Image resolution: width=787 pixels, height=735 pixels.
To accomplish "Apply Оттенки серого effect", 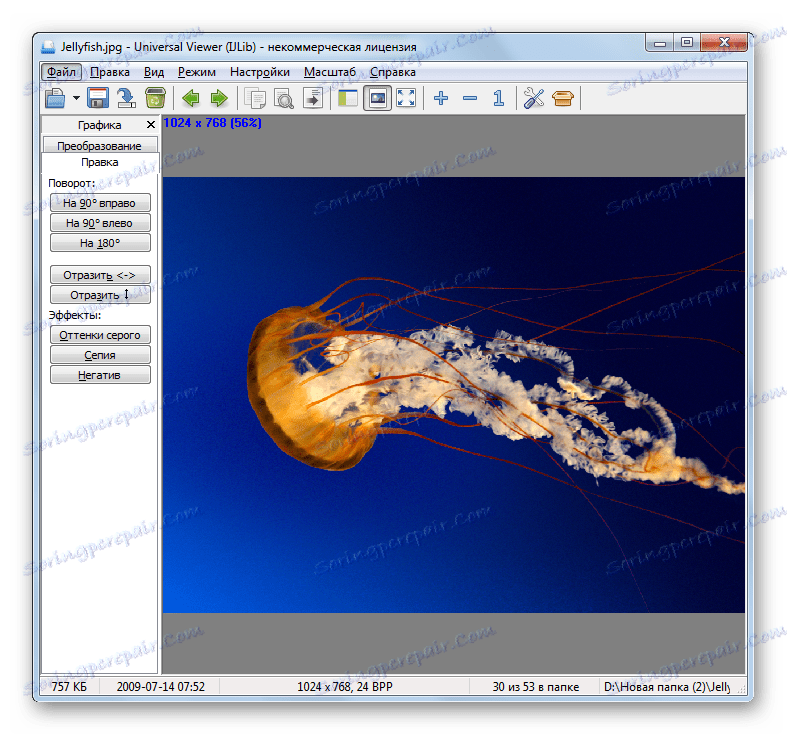I will point(100,335).
